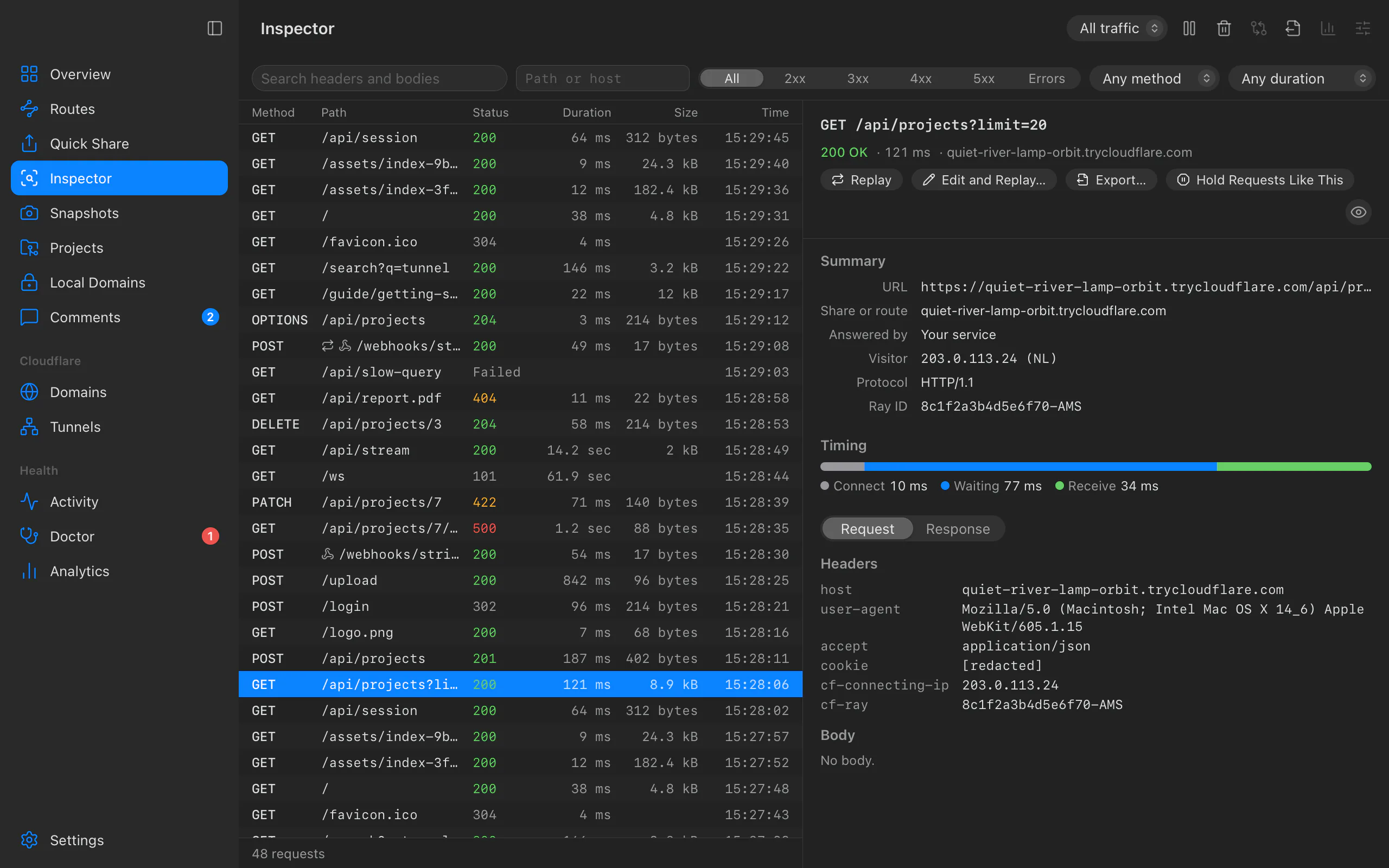Show only Errors filter
This screenshot has height=868, width=1389.
pyautogui.click(x=1046, y=78)
